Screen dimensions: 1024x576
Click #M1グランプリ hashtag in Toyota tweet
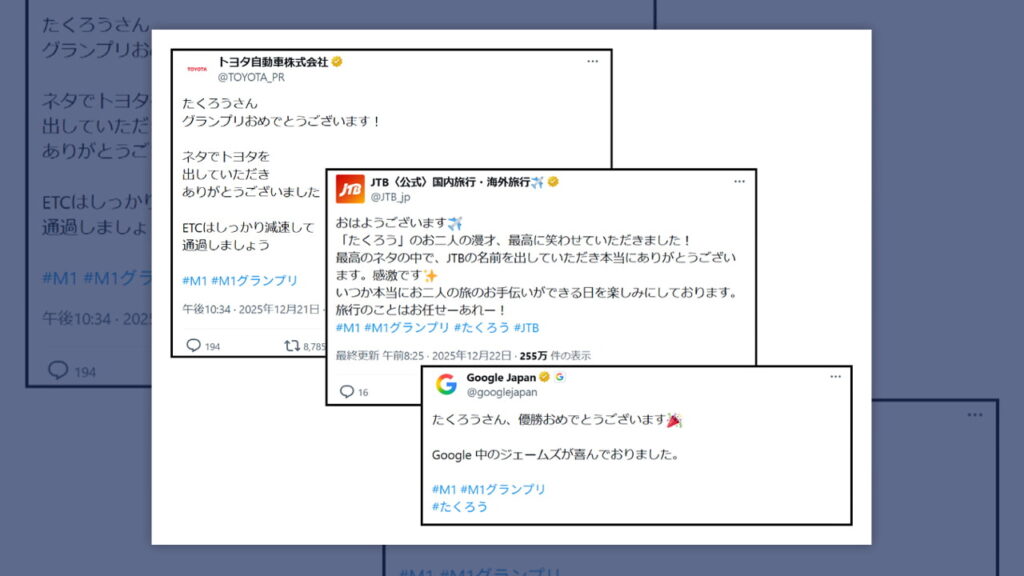point(254,280)
